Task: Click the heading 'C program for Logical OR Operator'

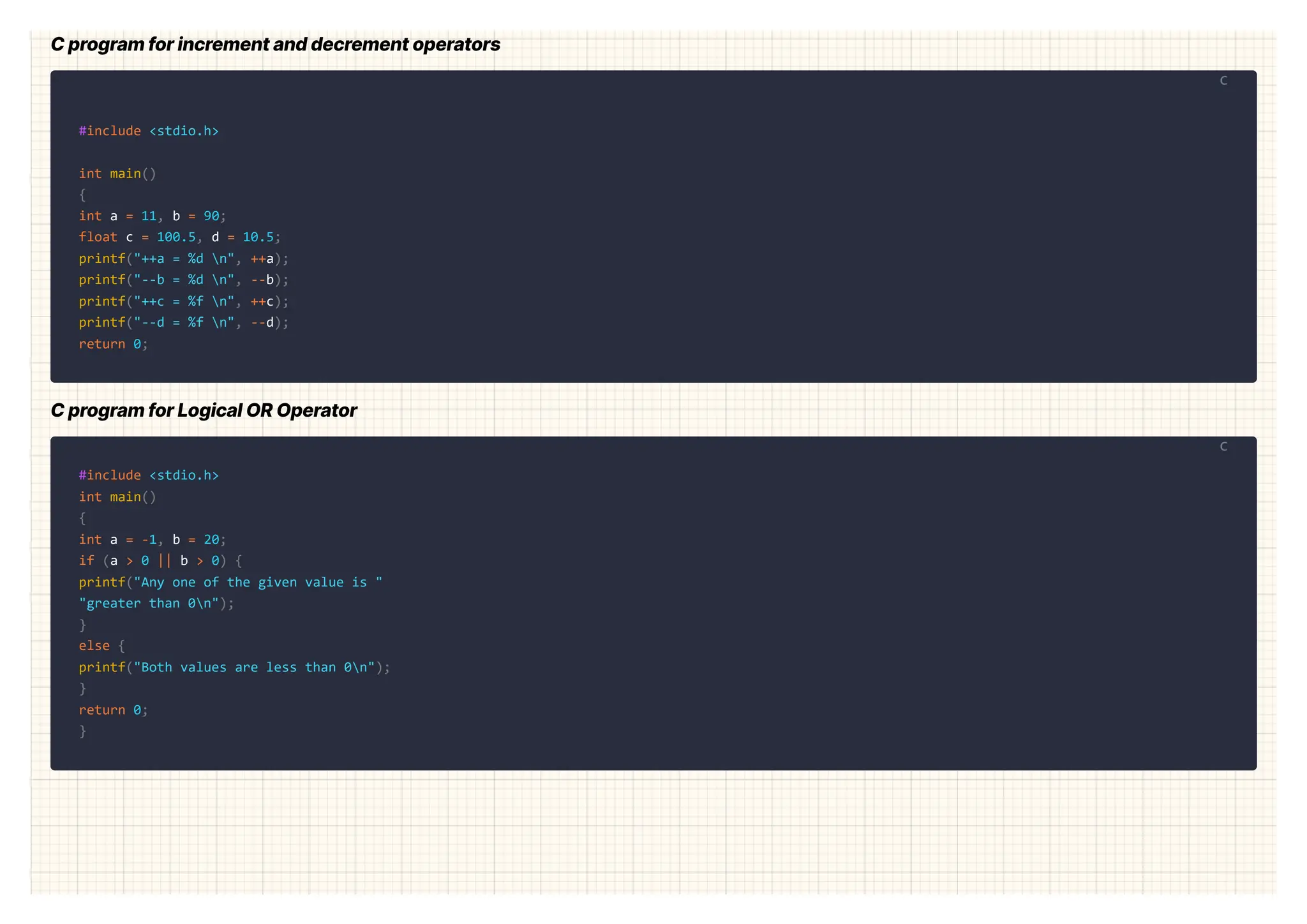Action: (x=204, y=410)
